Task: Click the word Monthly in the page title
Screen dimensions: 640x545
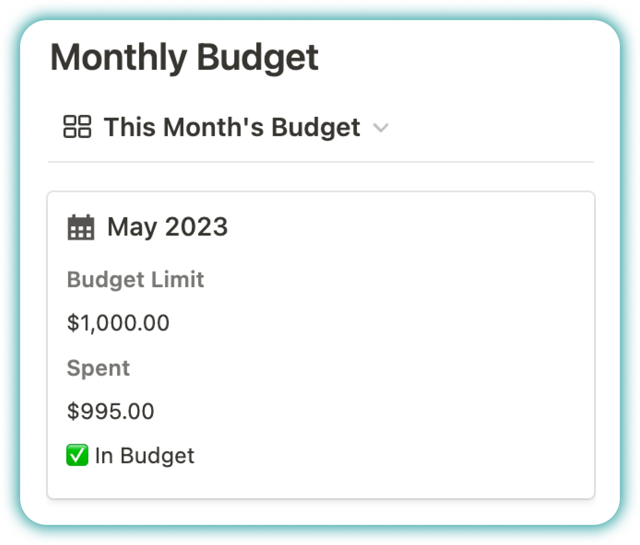Action: (119, 58)
